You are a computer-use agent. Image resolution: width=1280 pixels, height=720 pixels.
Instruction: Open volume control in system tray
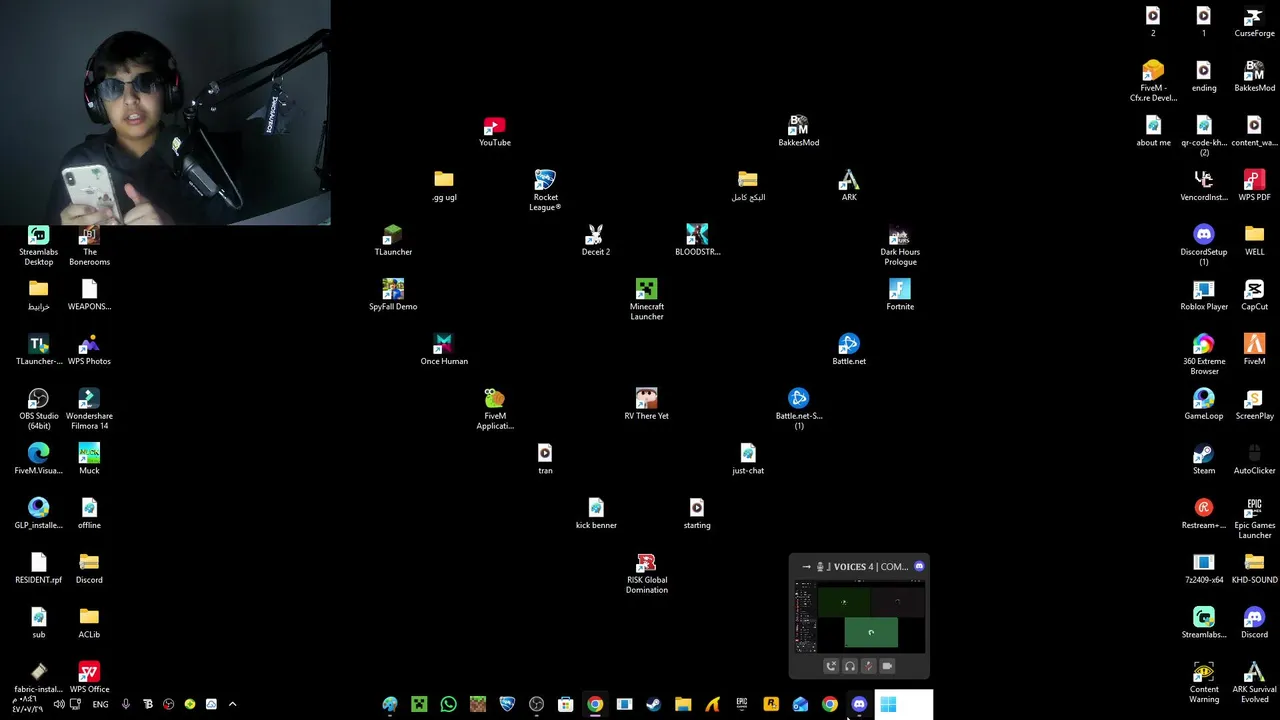58,704
